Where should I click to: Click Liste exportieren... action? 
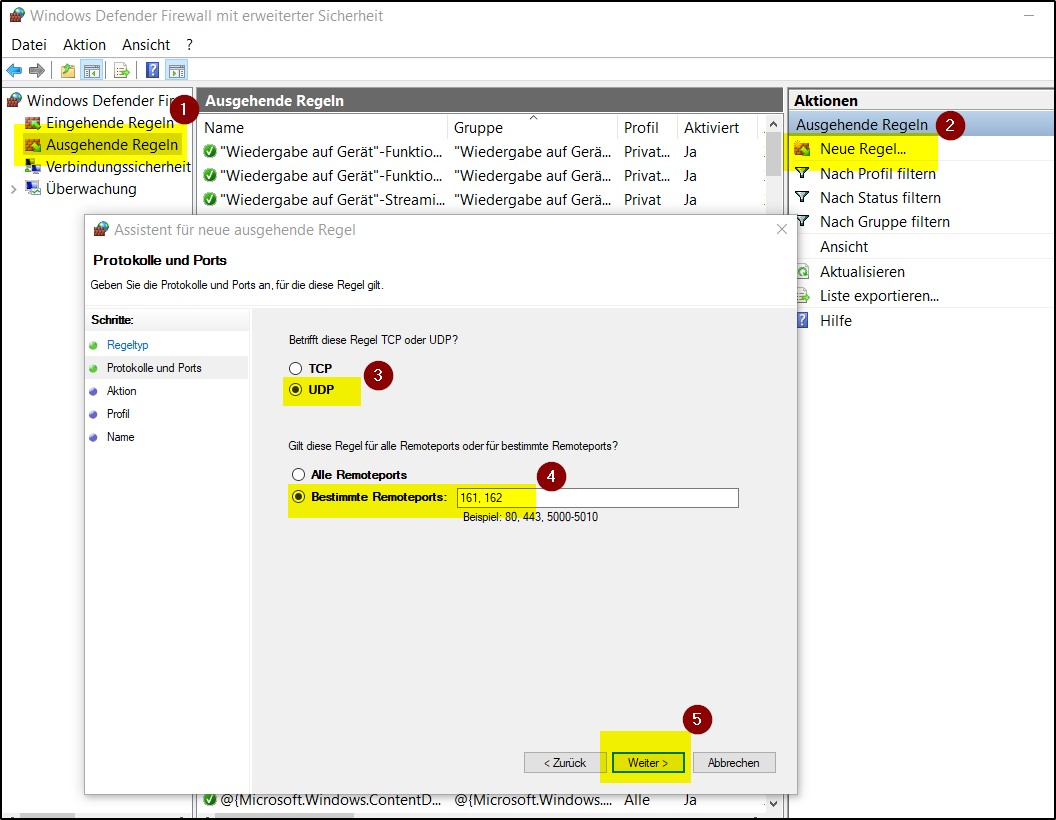pos(879,296)
